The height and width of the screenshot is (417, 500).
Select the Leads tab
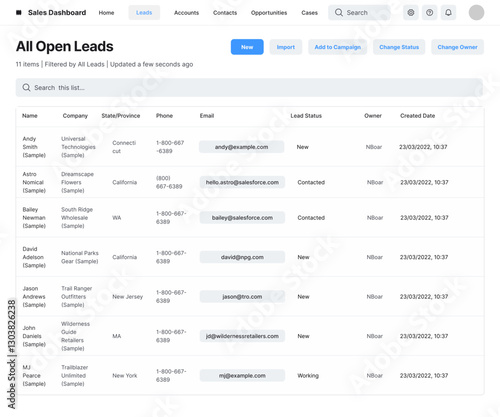pyautogui.click(x=144, y=13)
